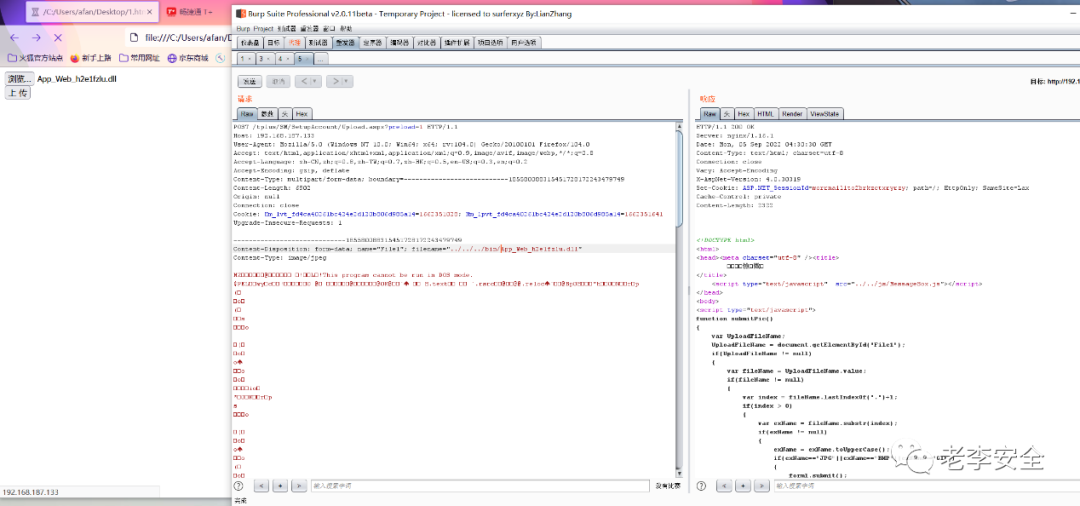
Task: Select the response Raw tab
Action: 710,114
